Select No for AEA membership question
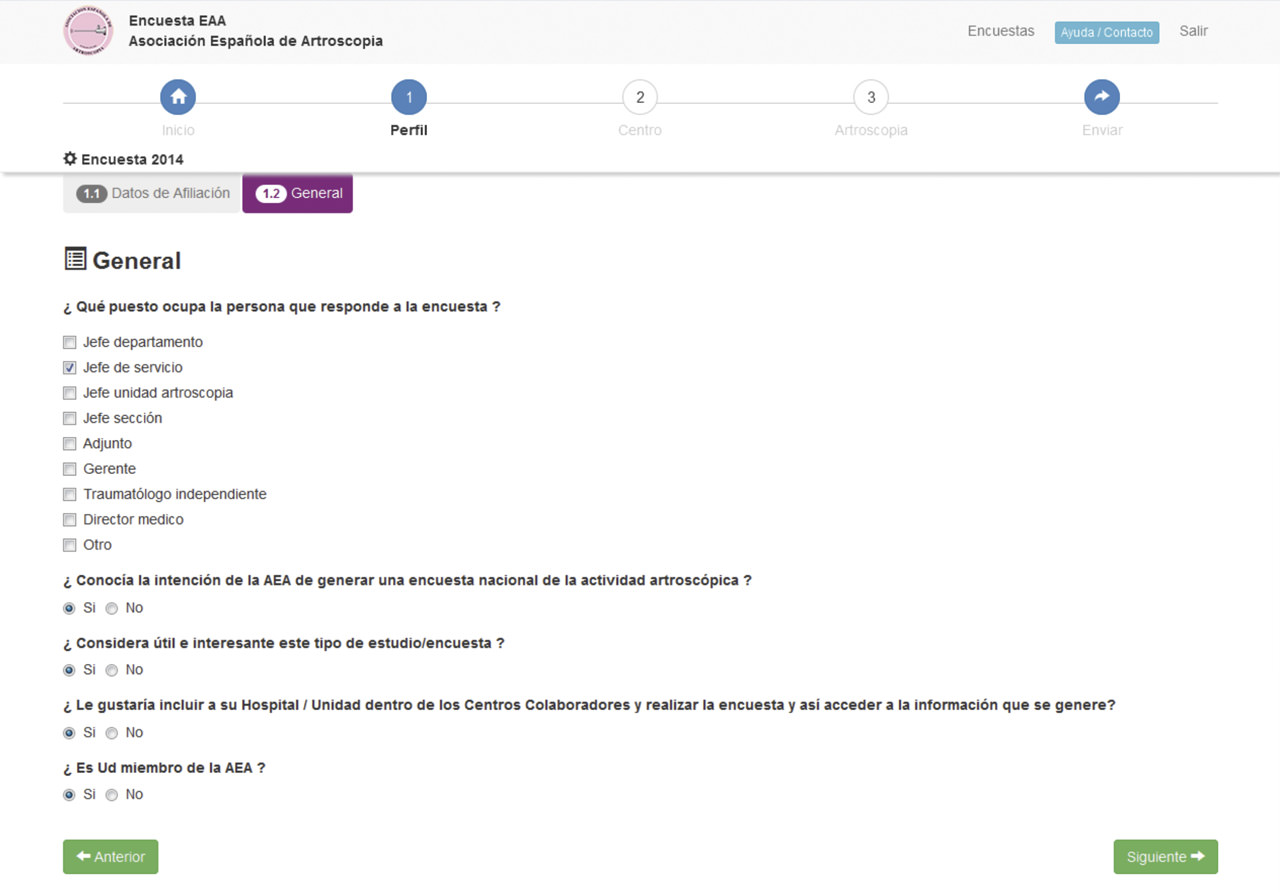 pyautogui.click(x=112, y=795)
